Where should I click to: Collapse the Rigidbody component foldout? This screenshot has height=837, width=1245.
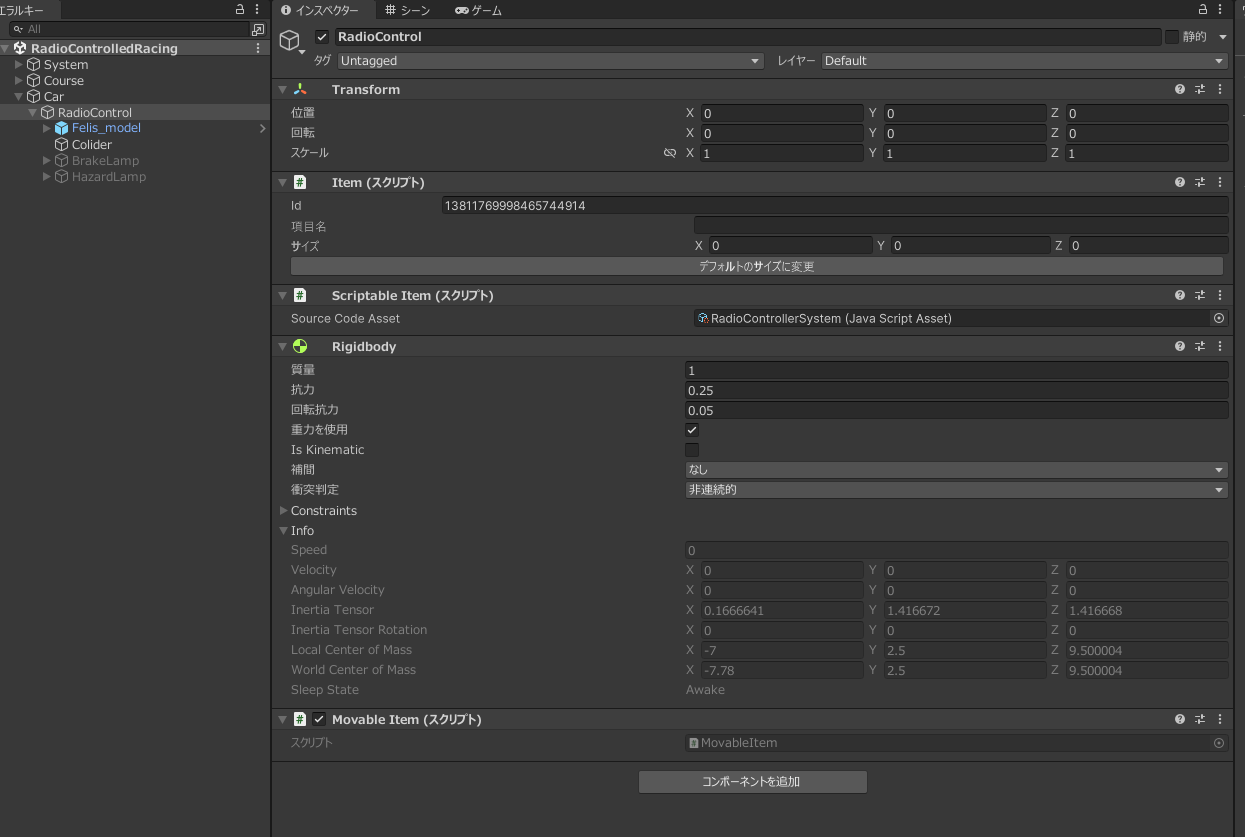click(x=283, y=346)
